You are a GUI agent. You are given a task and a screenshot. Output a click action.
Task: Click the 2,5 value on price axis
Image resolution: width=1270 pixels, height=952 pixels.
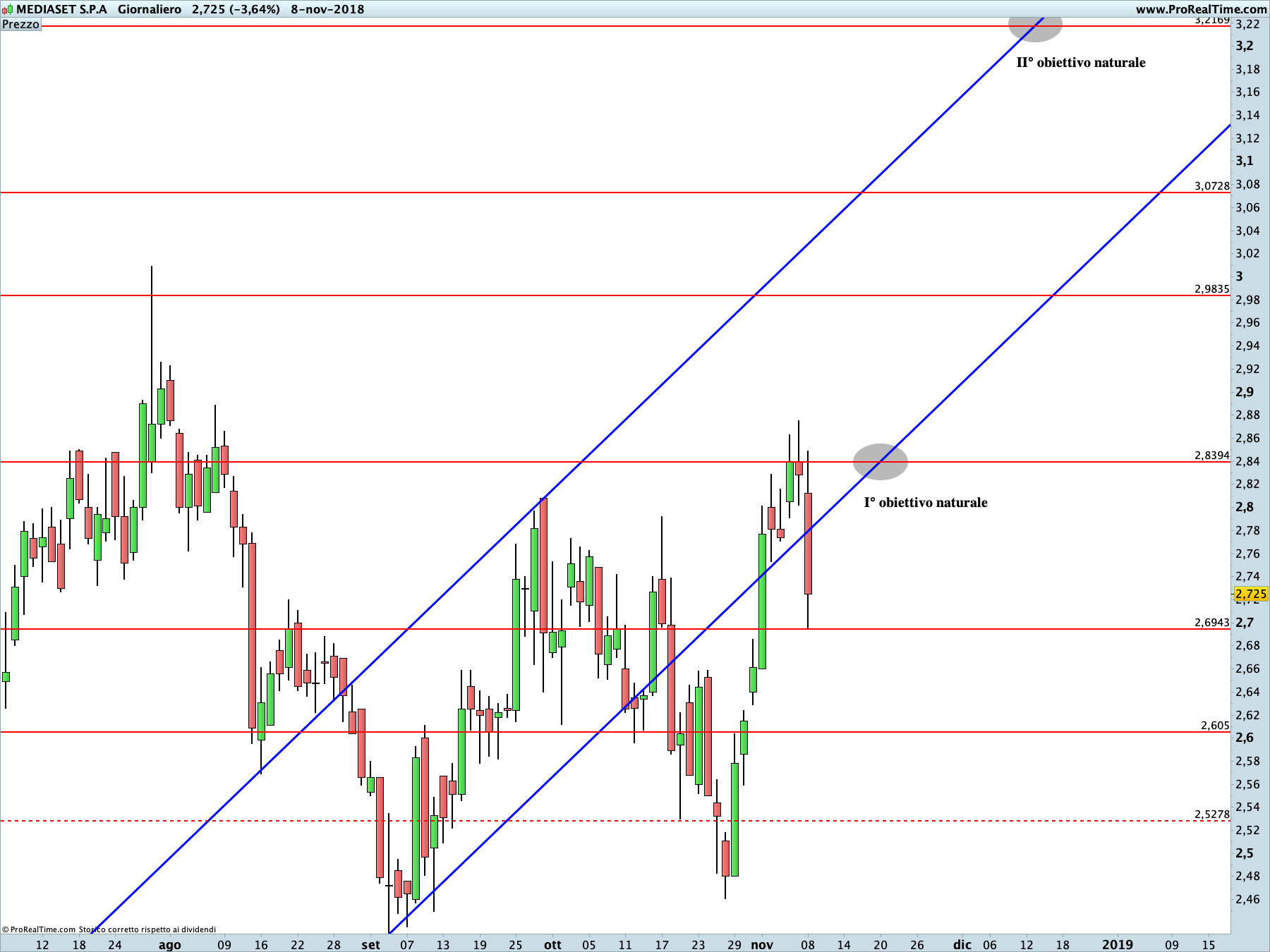[x=1245, y=853]
